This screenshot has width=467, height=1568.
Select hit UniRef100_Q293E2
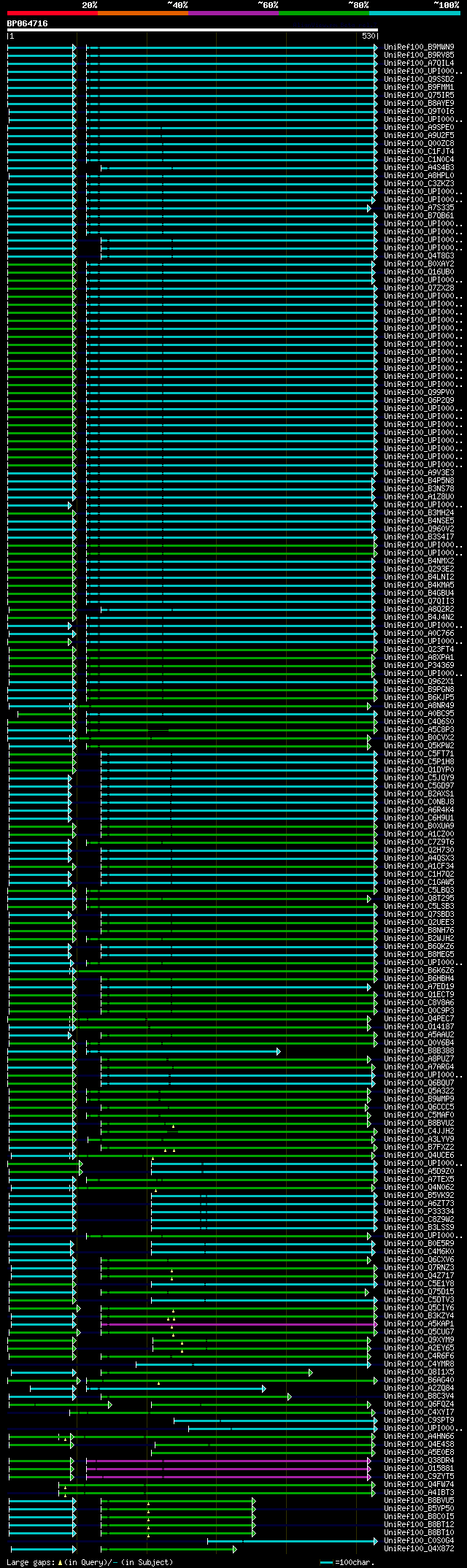419,569
